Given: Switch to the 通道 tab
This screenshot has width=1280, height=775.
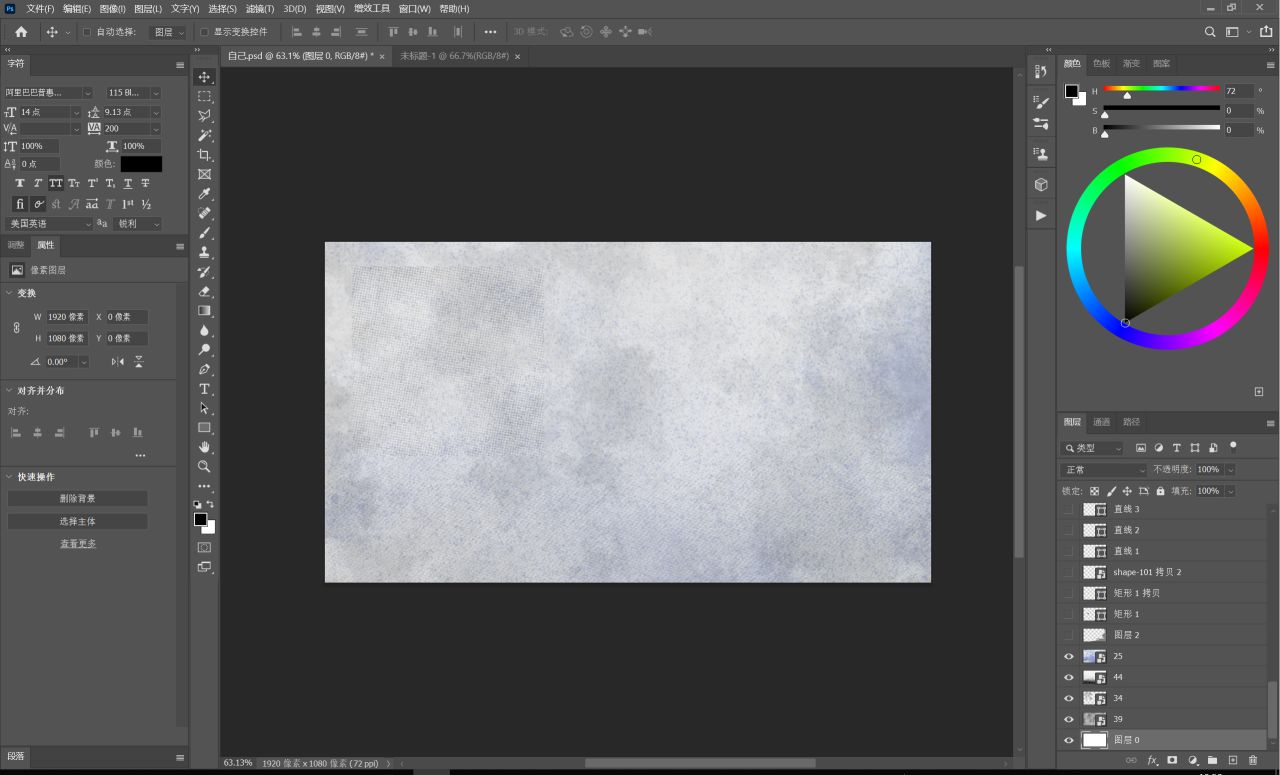Looking at the screenshot, I should [x=1101, y=422].
